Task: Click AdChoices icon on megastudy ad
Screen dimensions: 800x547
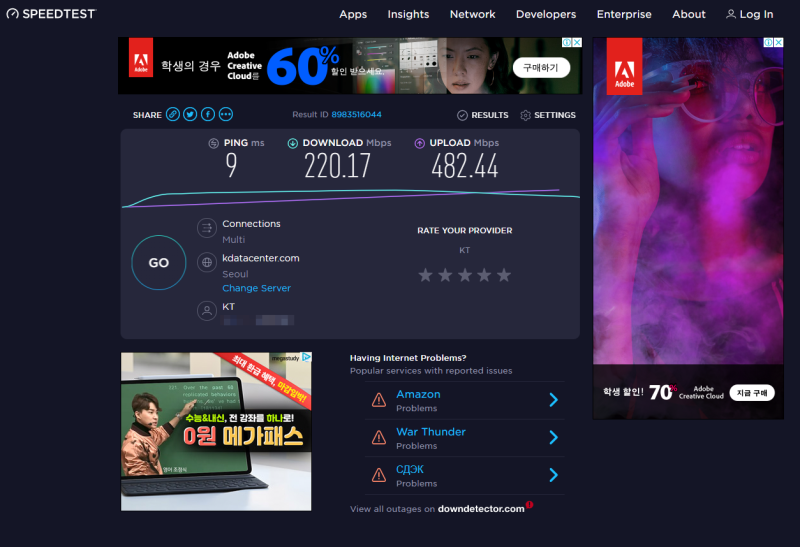Action: pyautogui.click(x=306, y=357)
